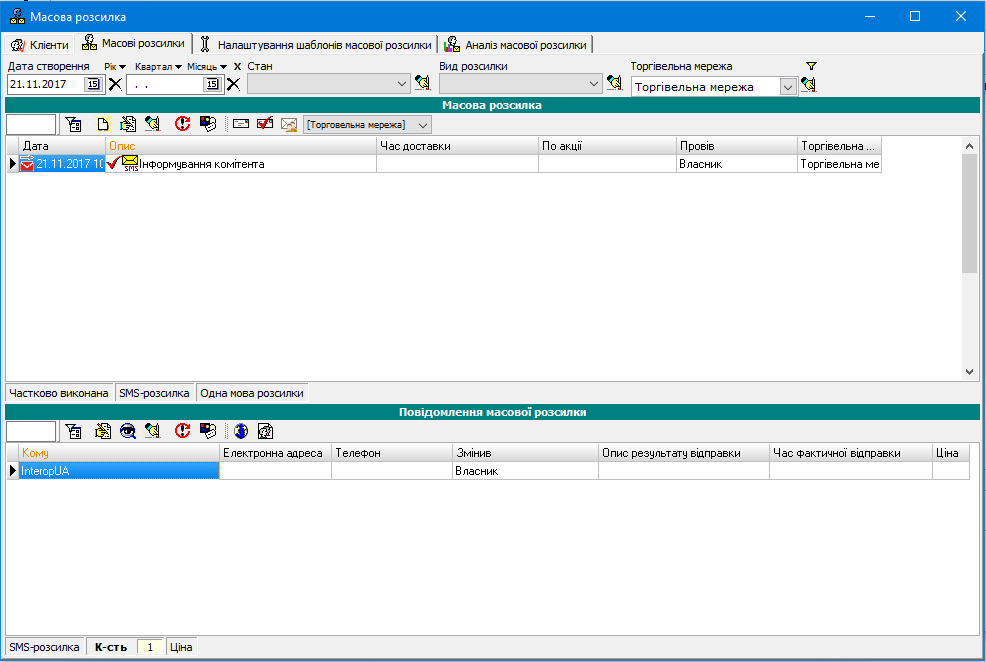Click the yellow filter funnel icon

tap(811, 67)
